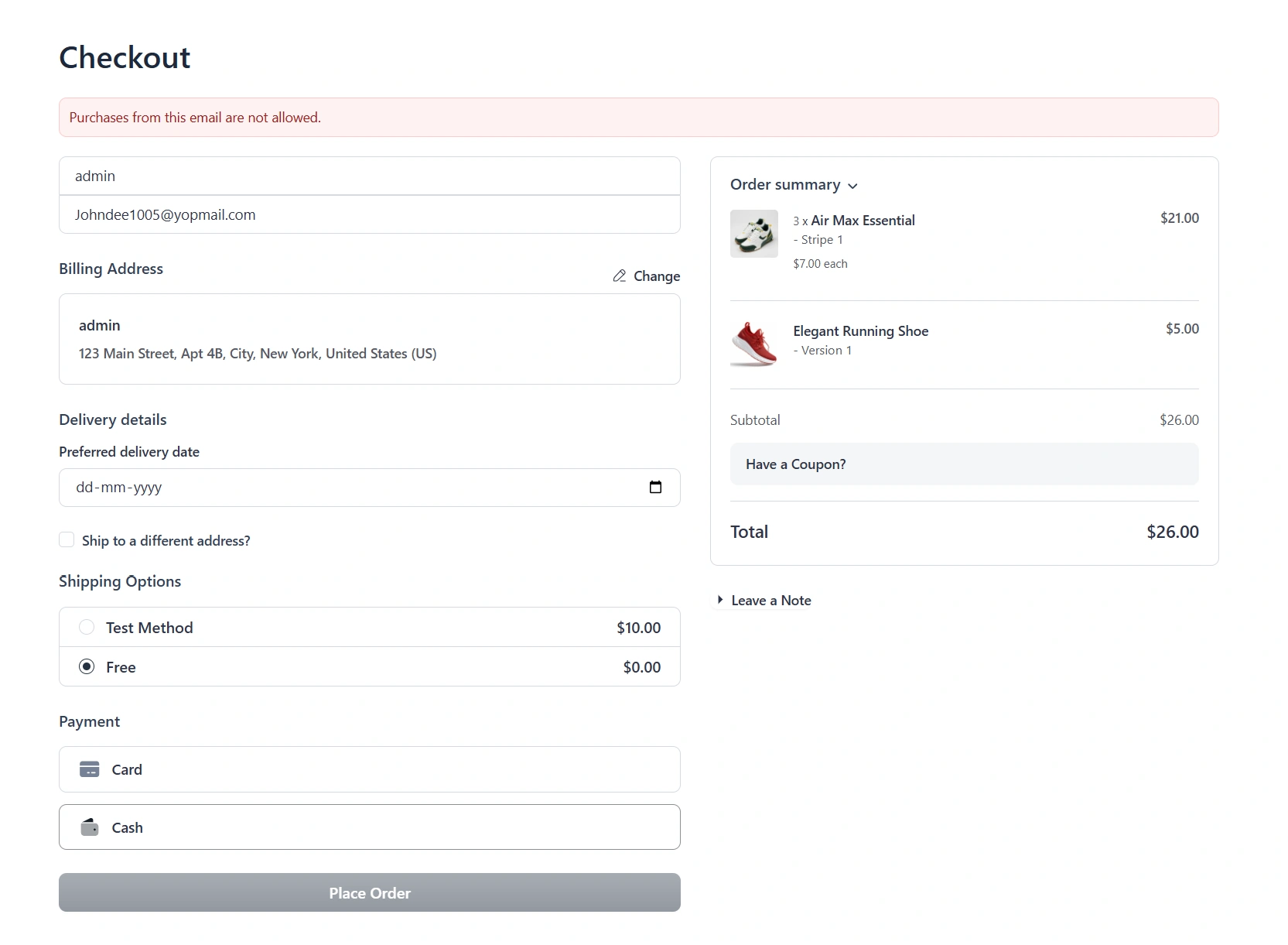Click the Elegant Running Shoe product name

(x=860, y=331)
